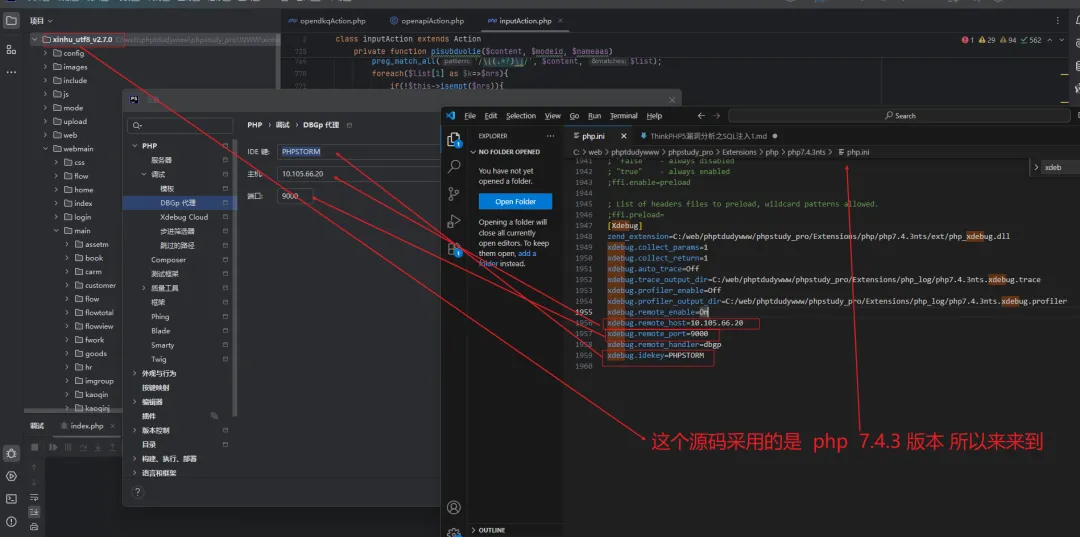Viewport: 1080px width, 537px height.
Task: Toggle replace chevron in VS Code find widget
Action: [1038, 167]
